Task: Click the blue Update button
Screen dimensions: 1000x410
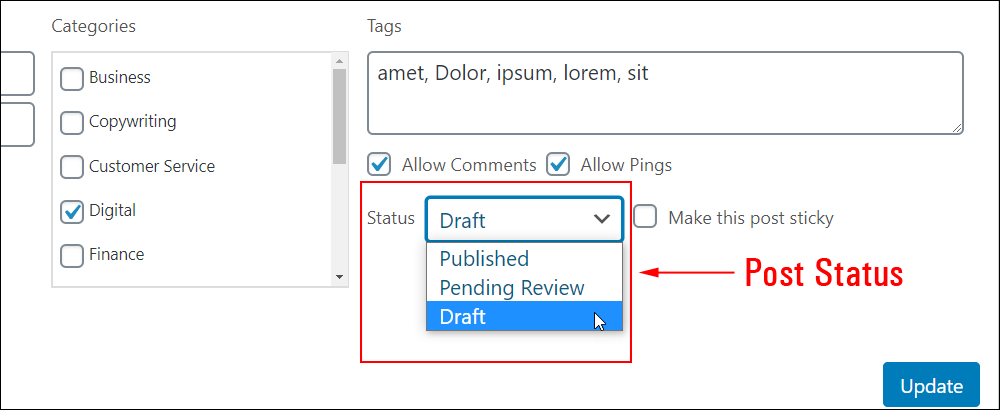Action: (931, 385)
